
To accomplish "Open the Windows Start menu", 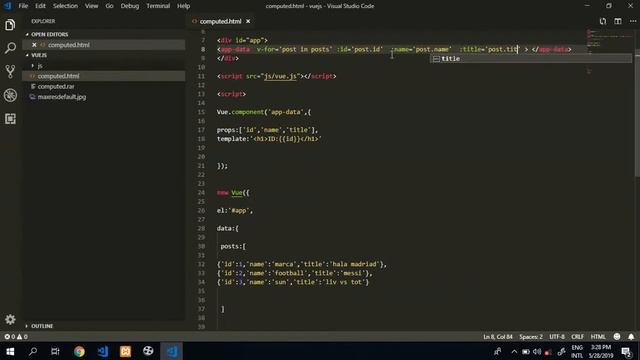I will click(10, 351).
